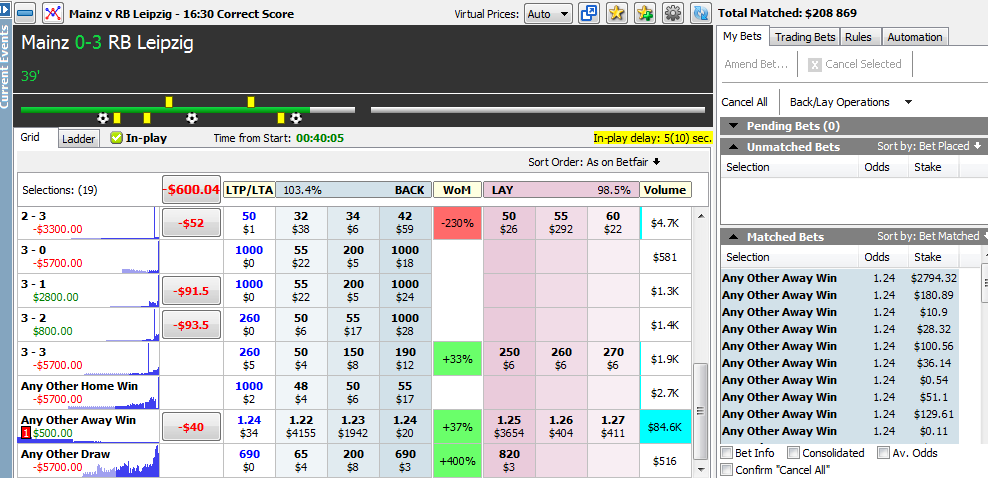988x478 pixels.
Task: Click the scrollbar thumb of the selections grid
Action: point(699,412)
